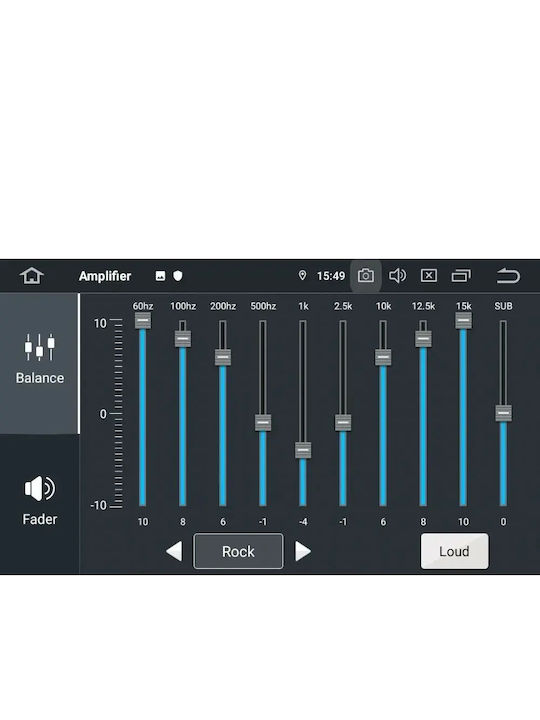540x720 pixels.
Task: Go to the home screen icon
Action: (x=32, y=276)
